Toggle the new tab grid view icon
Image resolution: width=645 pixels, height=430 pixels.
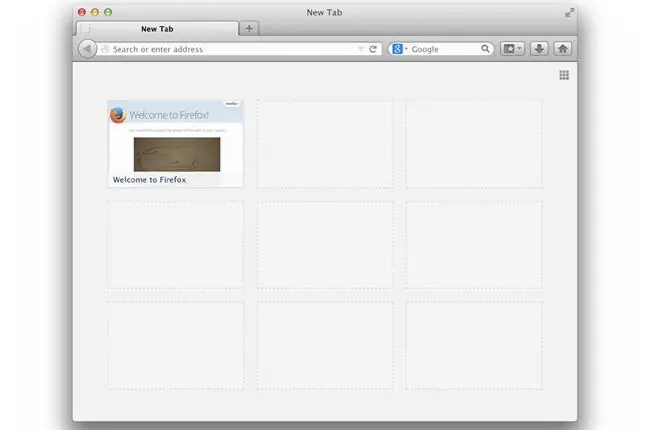click(x=564, y=75)
